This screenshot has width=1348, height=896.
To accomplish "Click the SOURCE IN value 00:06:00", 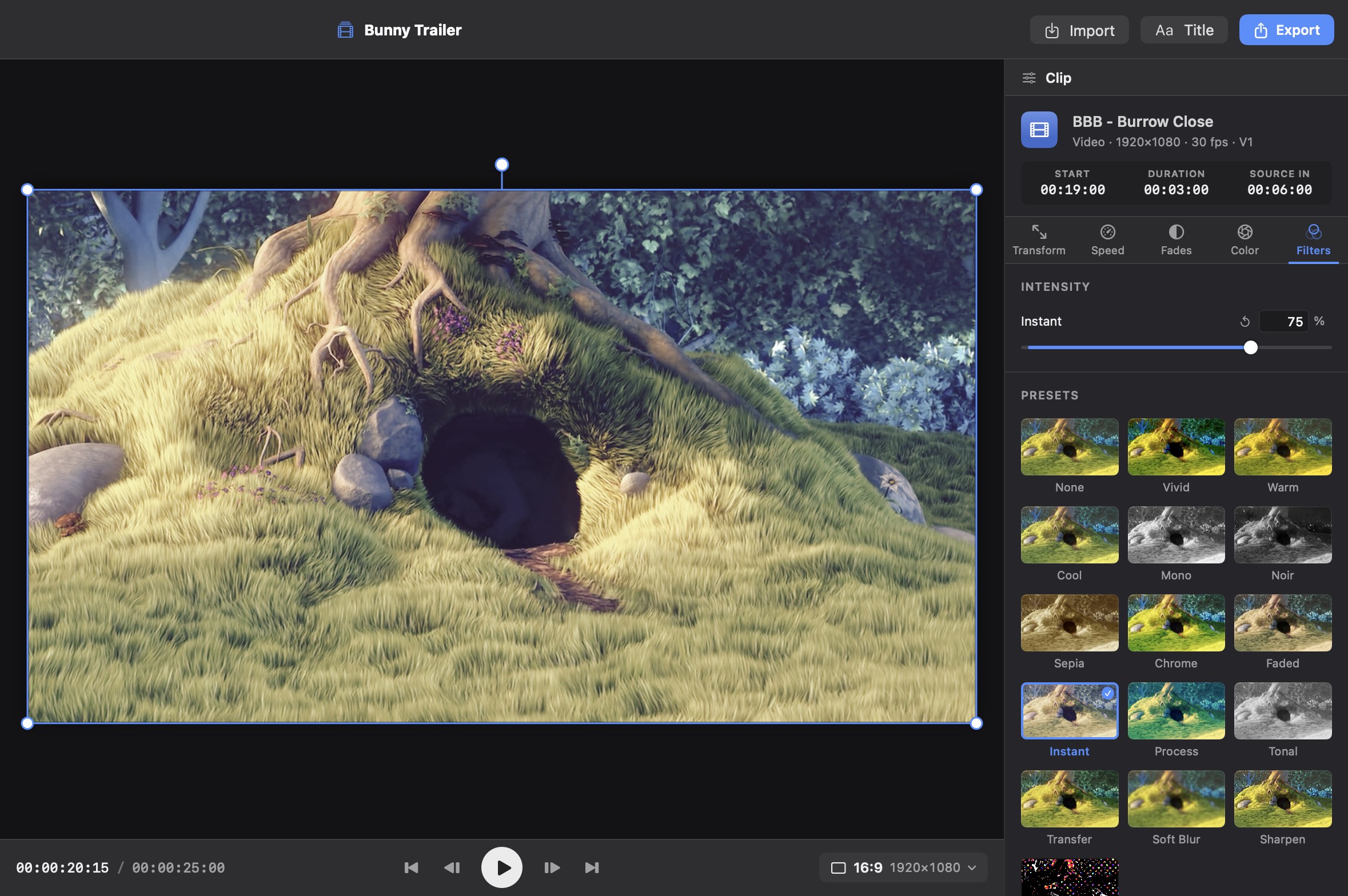I will tap(1279, 190).
